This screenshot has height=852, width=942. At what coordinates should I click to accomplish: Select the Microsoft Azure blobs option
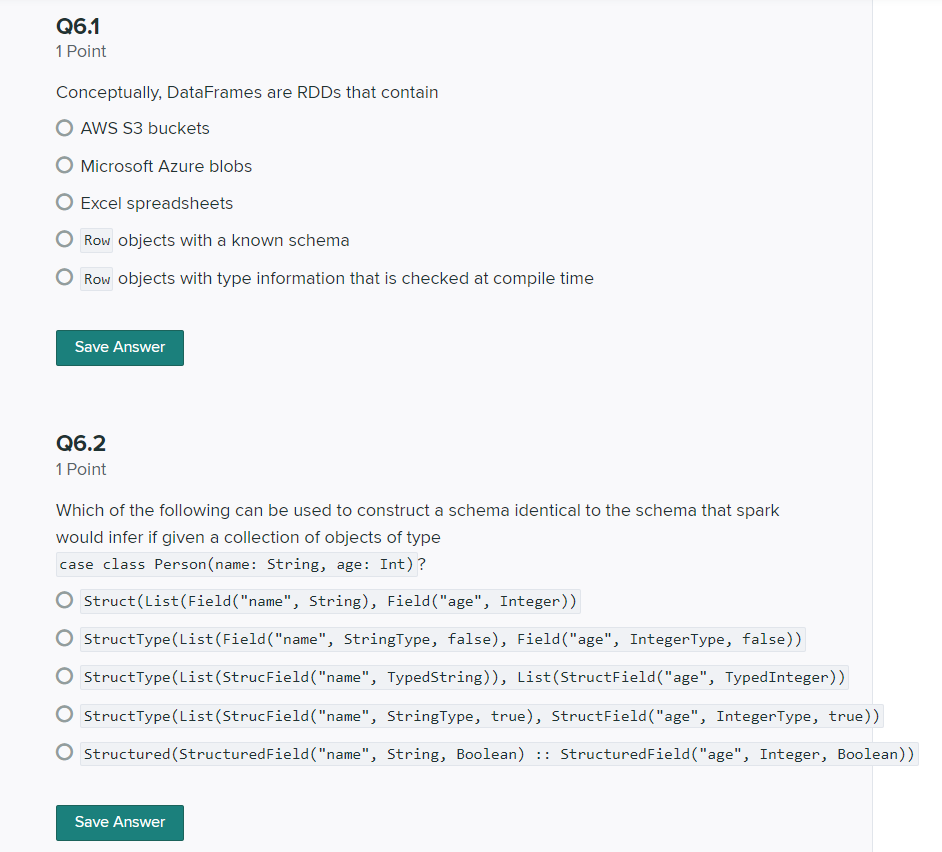click(64, 165)
